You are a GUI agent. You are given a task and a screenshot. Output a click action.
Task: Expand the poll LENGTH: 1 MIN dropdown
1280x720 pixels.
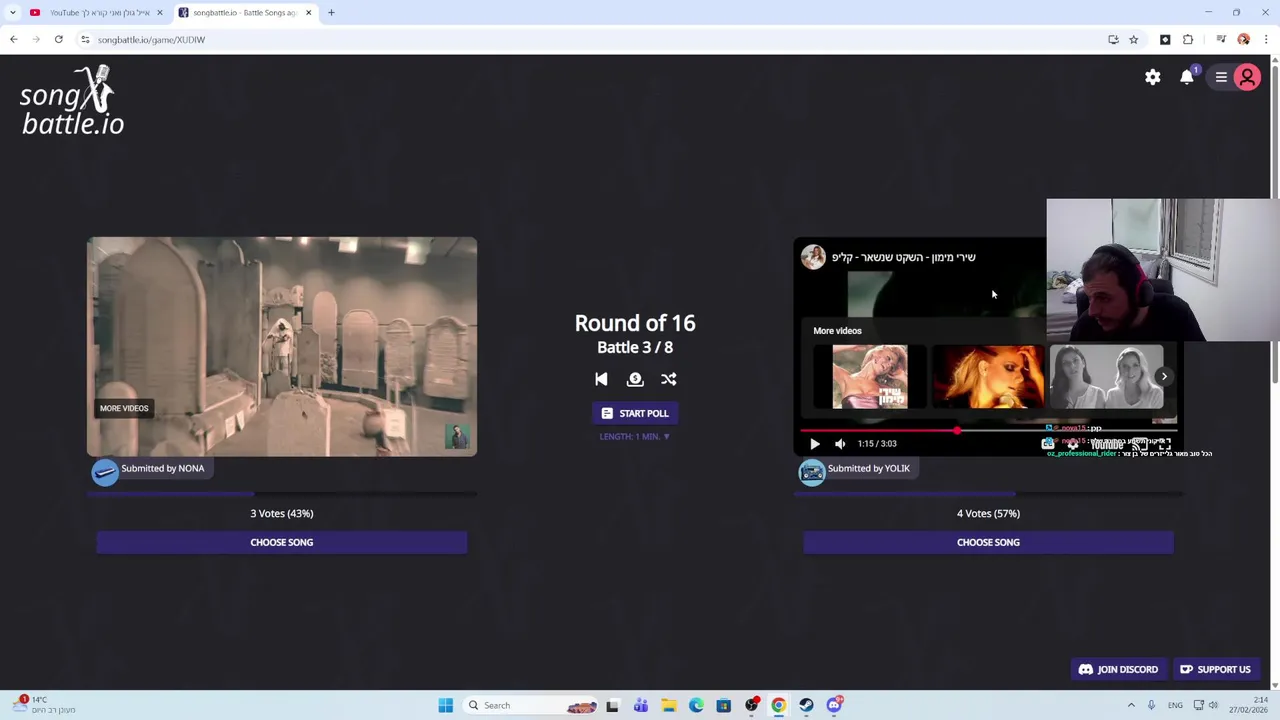coord(635,436)
